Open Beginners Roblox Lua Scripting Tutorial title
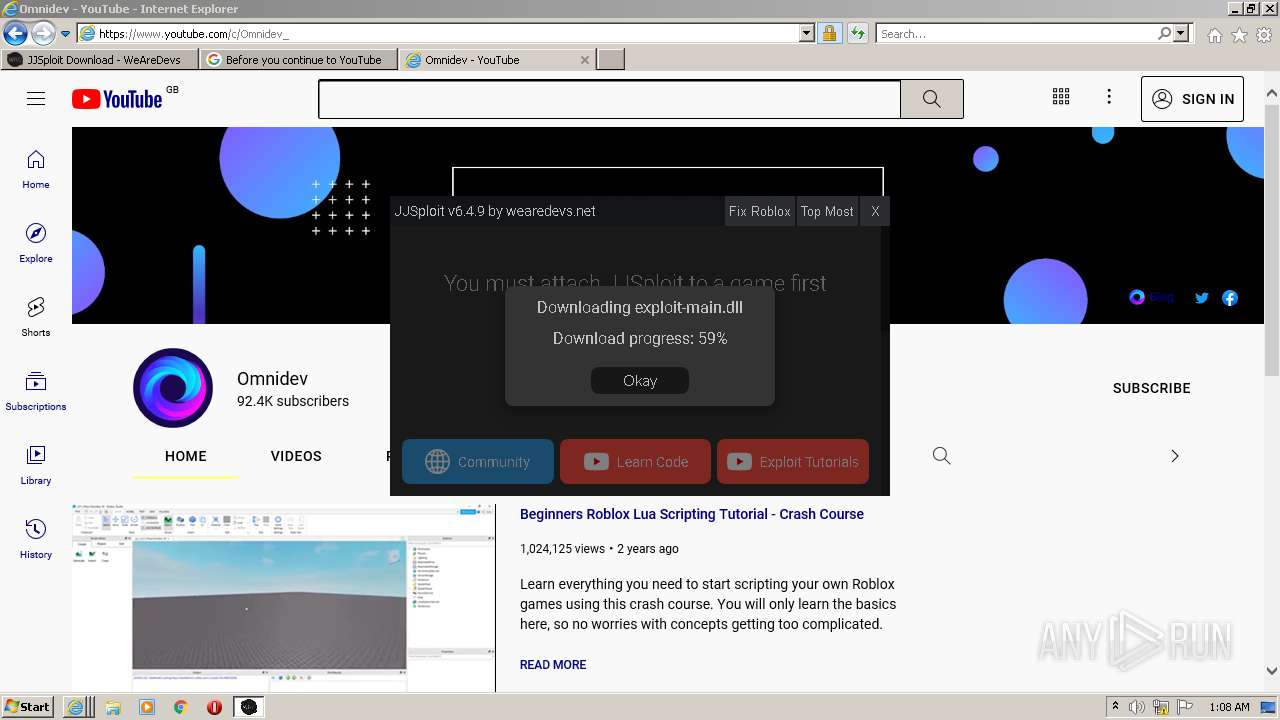Image resolution: width=1280 pixels, height=720 pixels. pos(692,514)
